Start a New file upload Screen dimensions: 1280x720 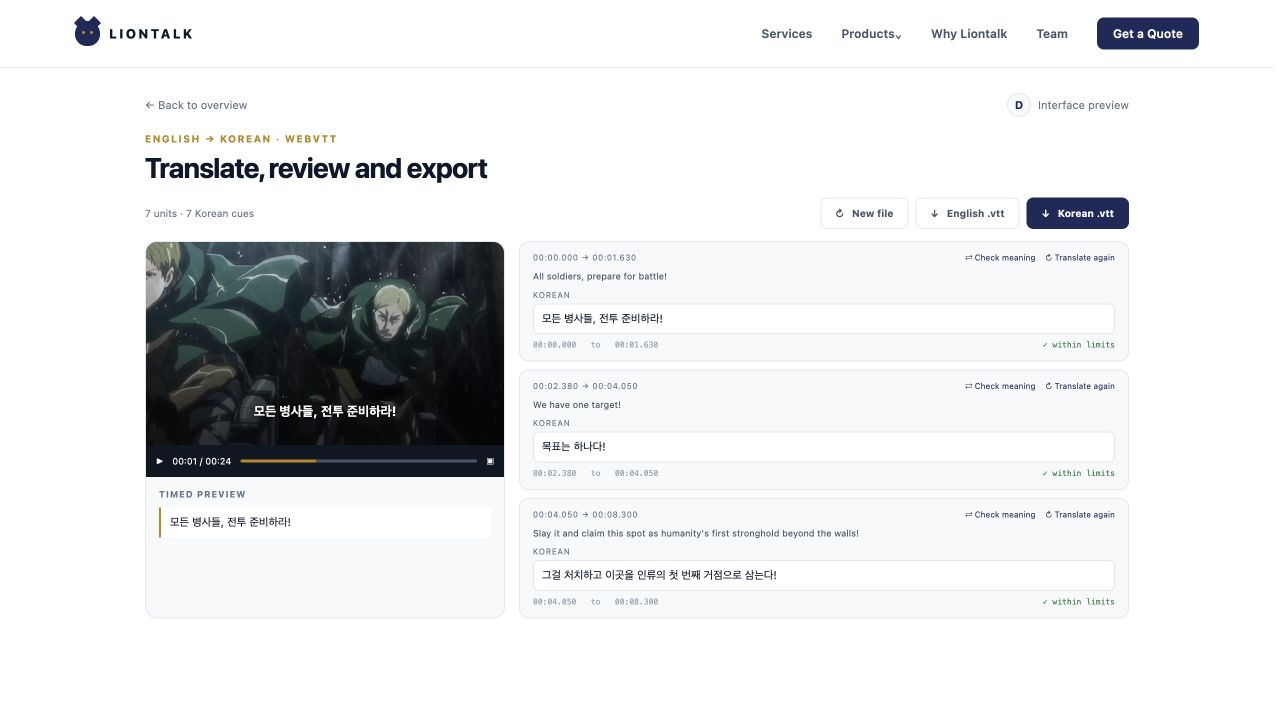[x=865, y=213]
